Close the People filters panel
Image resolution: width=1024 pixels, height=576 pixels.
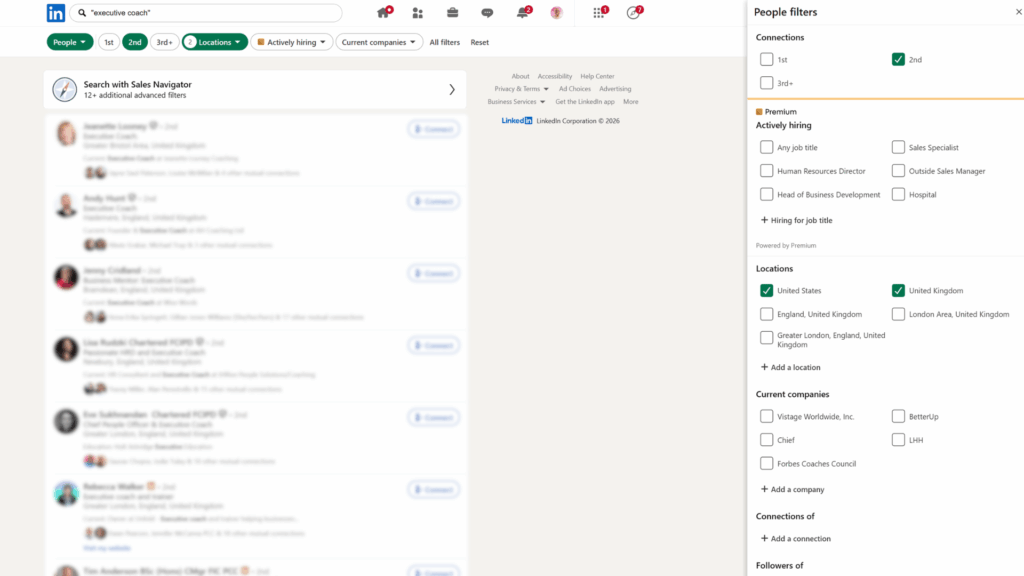1018,12
